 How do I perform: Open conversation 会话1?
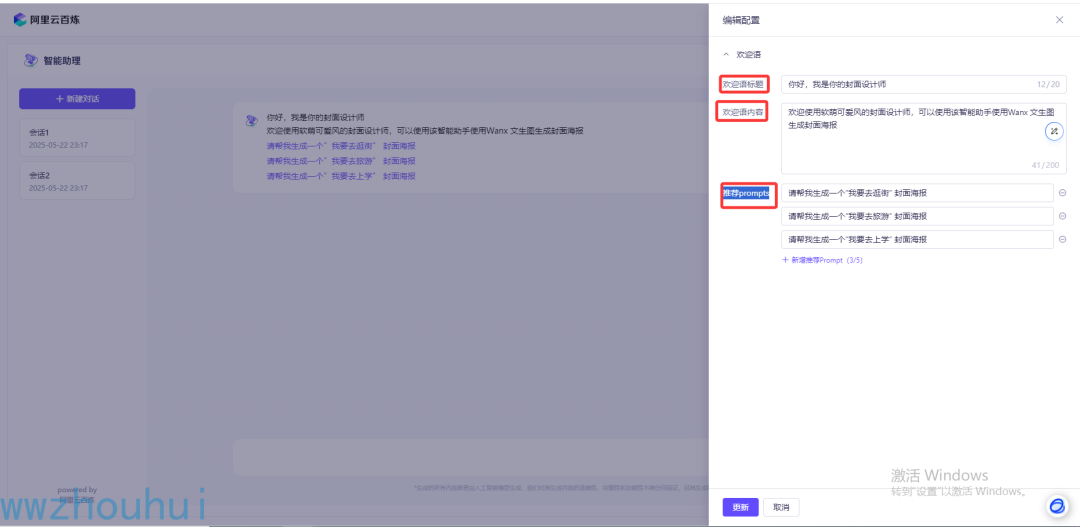click(77, 138)
